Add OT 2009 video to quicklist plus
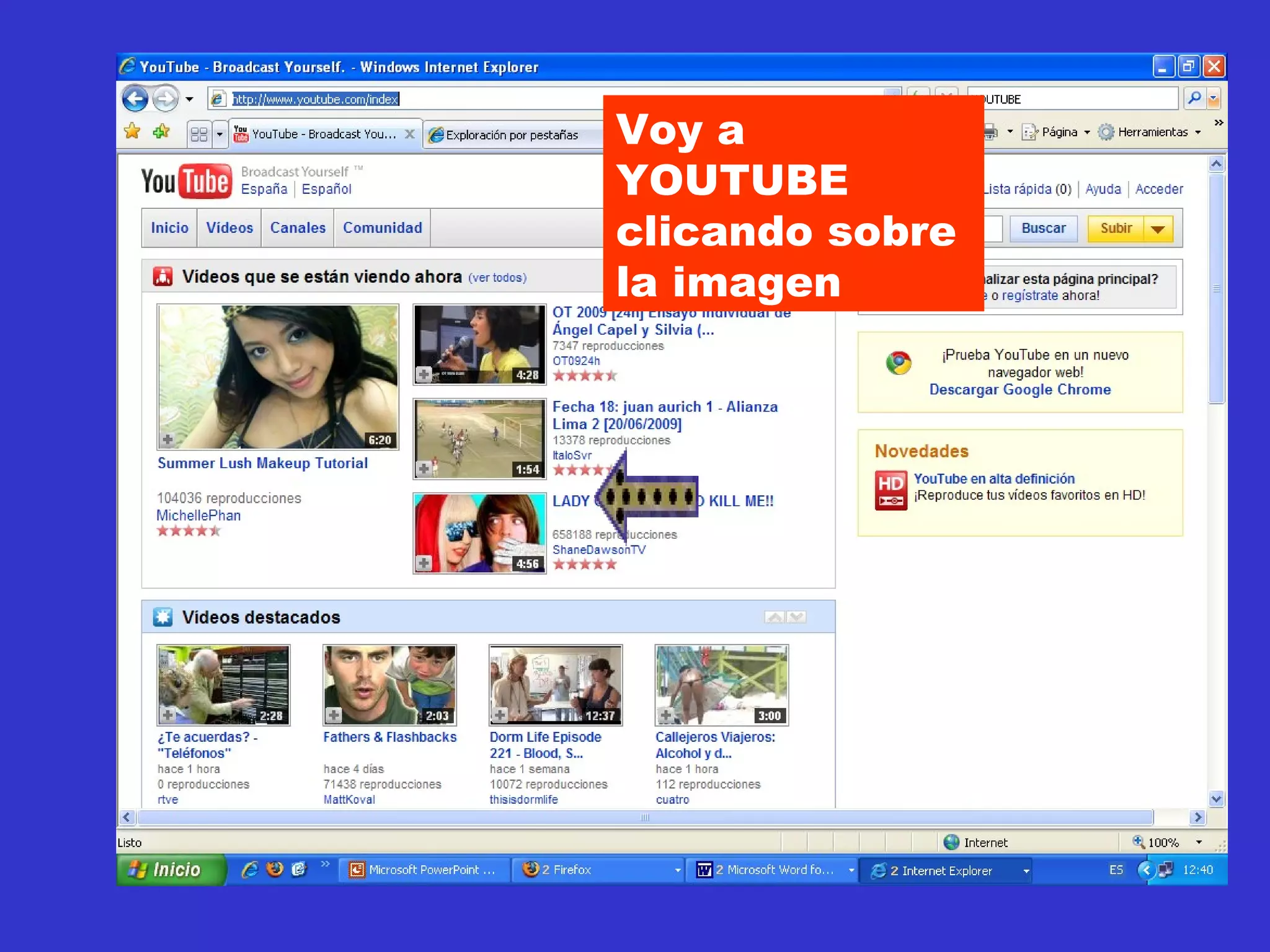The height and width of the screenshot is (952, 1270). point(424,374)
